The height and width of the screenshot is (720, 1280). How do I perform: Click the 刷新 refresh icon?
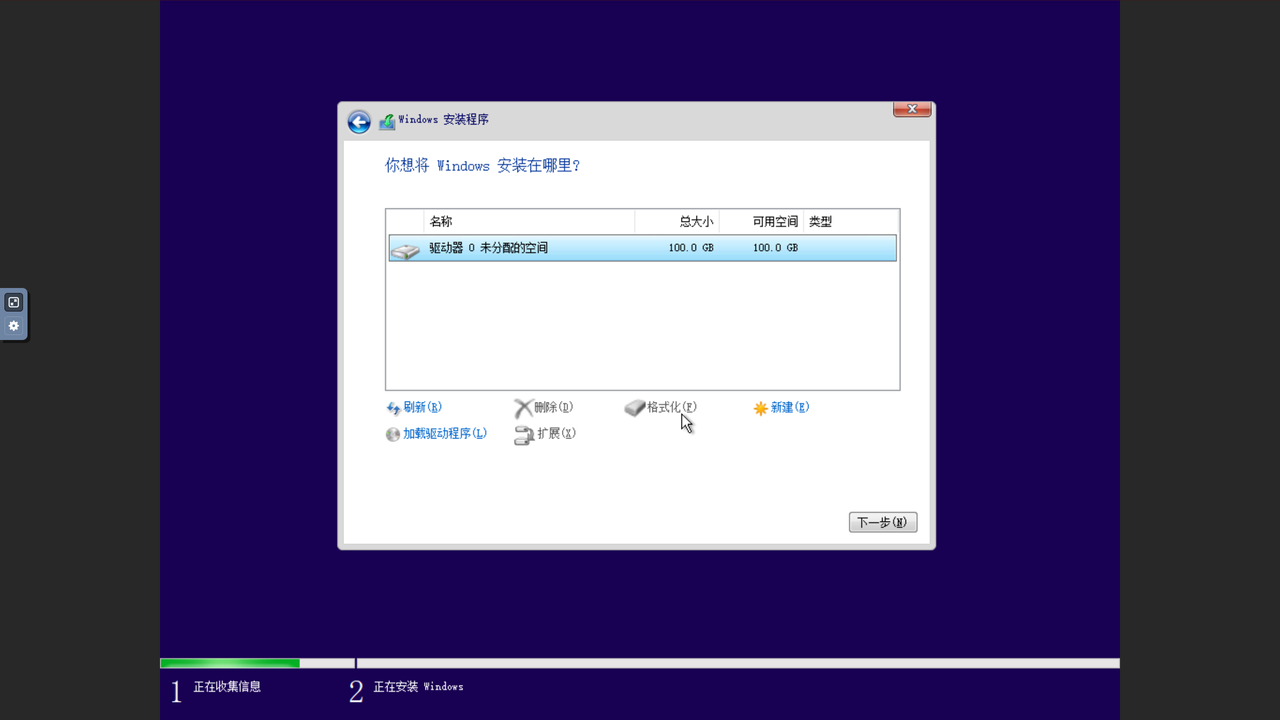[393, 408]
